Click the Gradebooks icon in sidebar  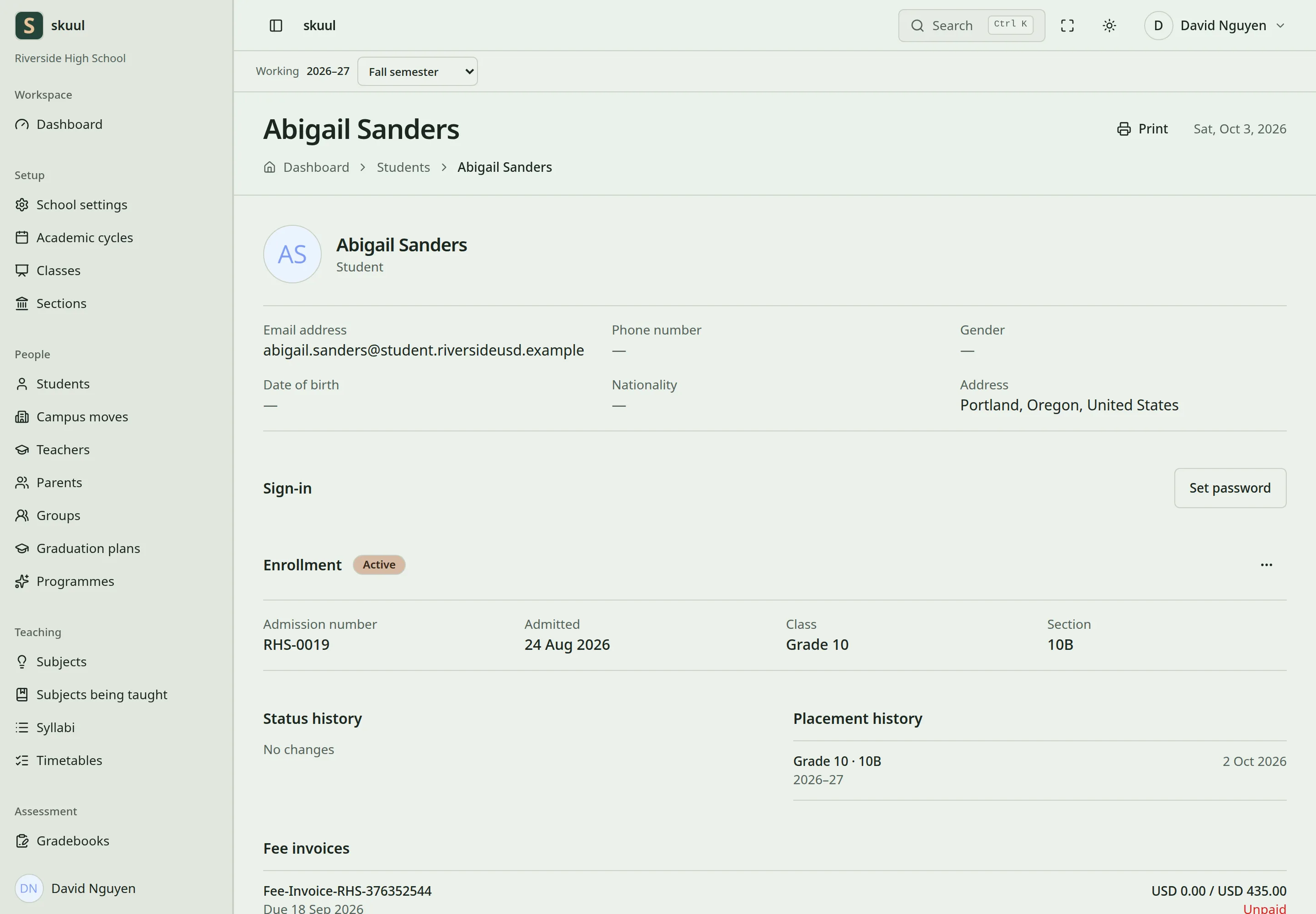point(22,841)
